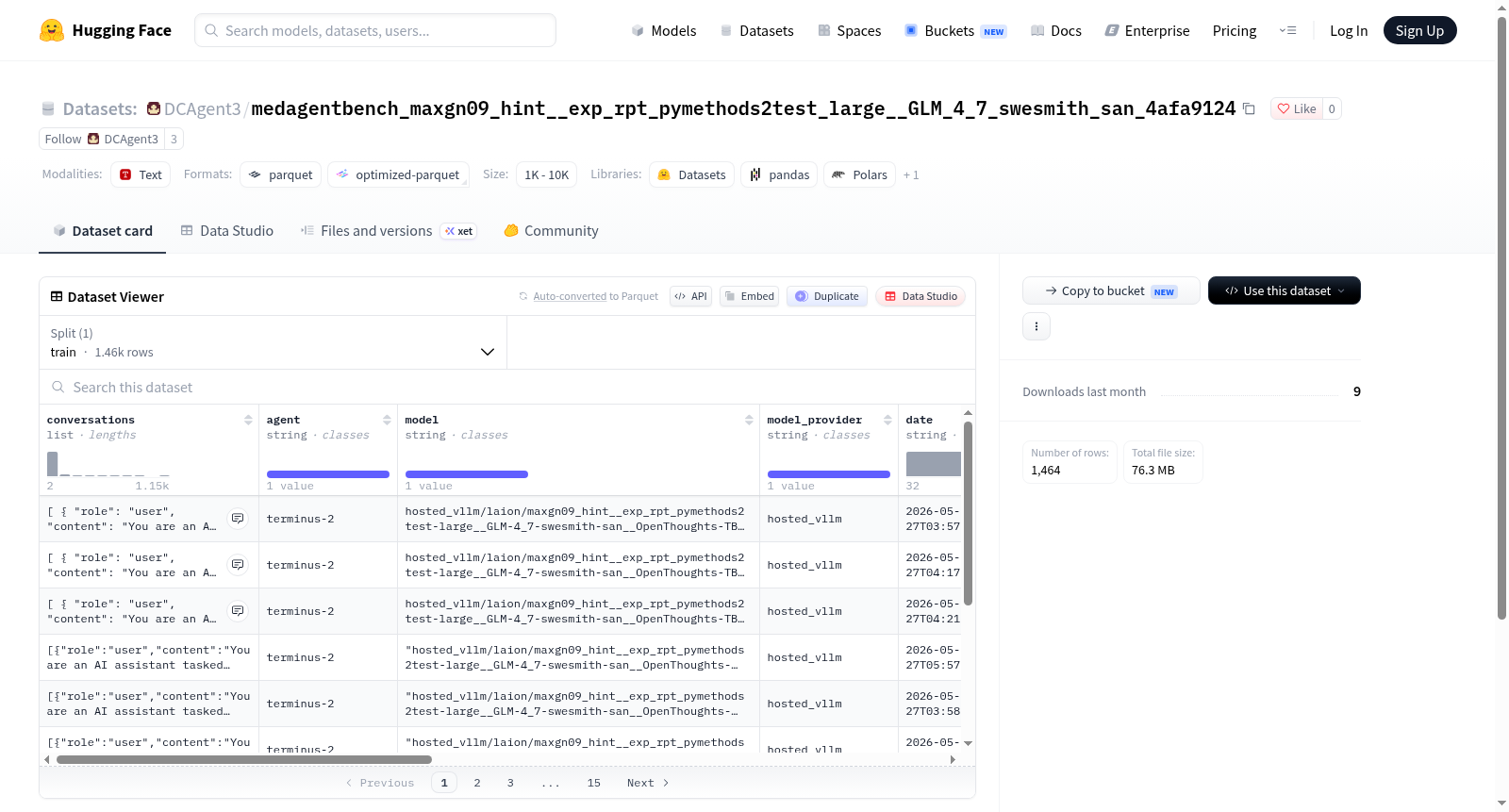Screen dimensions: 1509x812
Task: Click Next page in pagination
Action: point(648,783)
